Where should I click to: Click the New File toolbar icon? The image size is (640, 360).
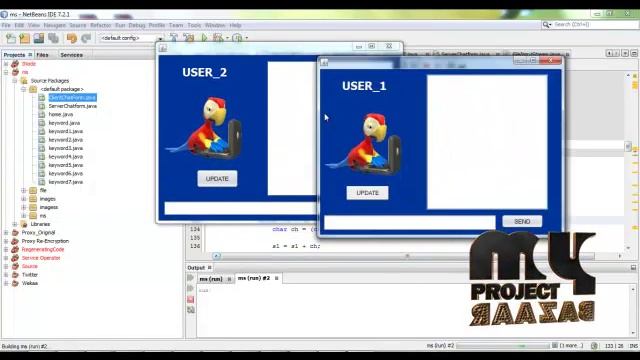point(11,38)
